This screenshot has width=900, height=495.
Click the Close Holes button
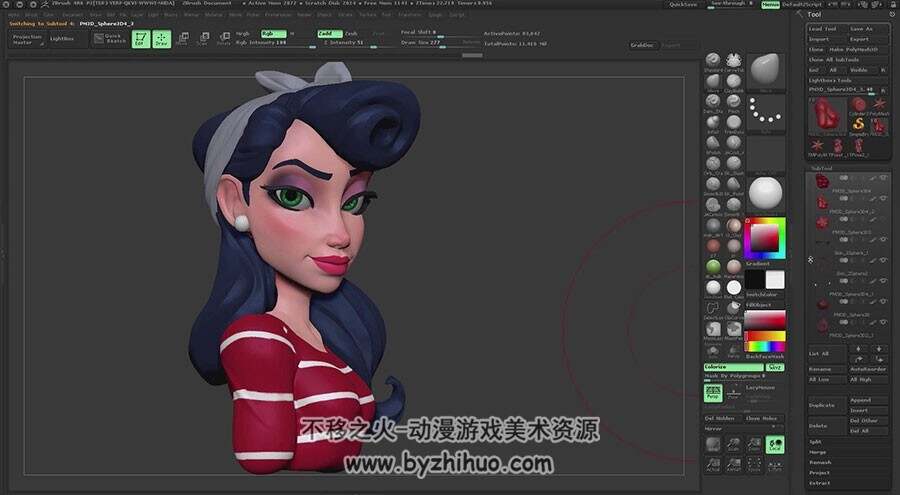tap(764, 419)
